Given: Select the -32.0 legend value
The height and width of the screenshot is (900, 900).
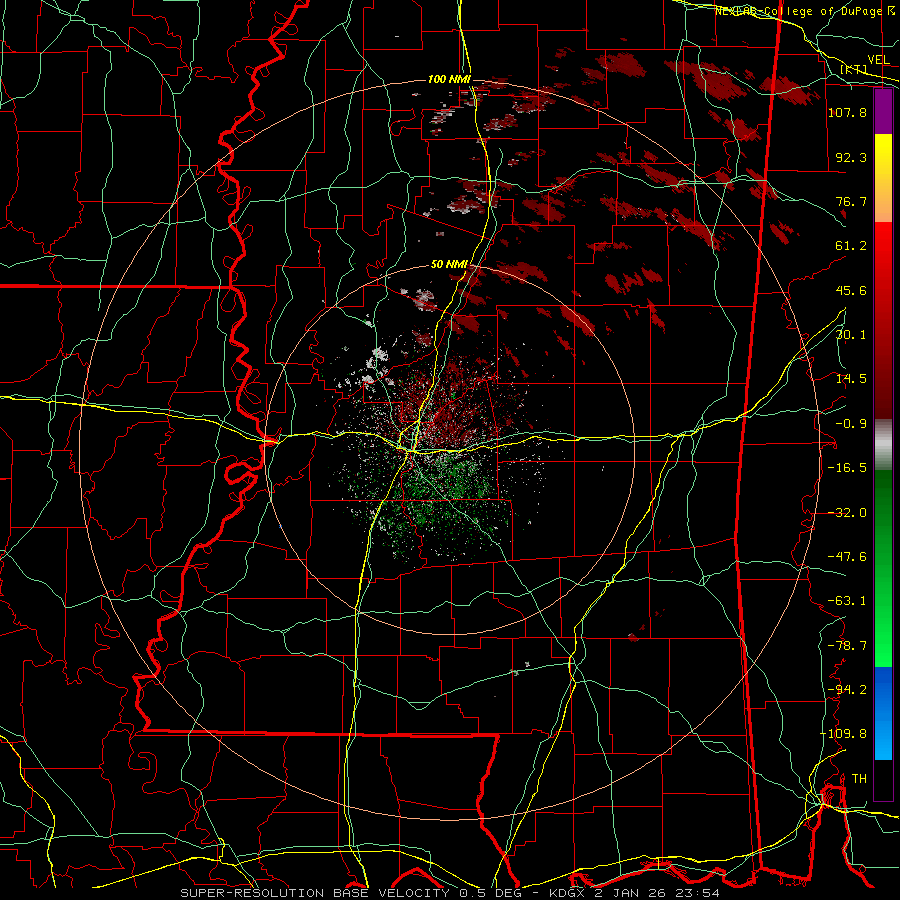Looking at the screenshot, I should [847, 512].
